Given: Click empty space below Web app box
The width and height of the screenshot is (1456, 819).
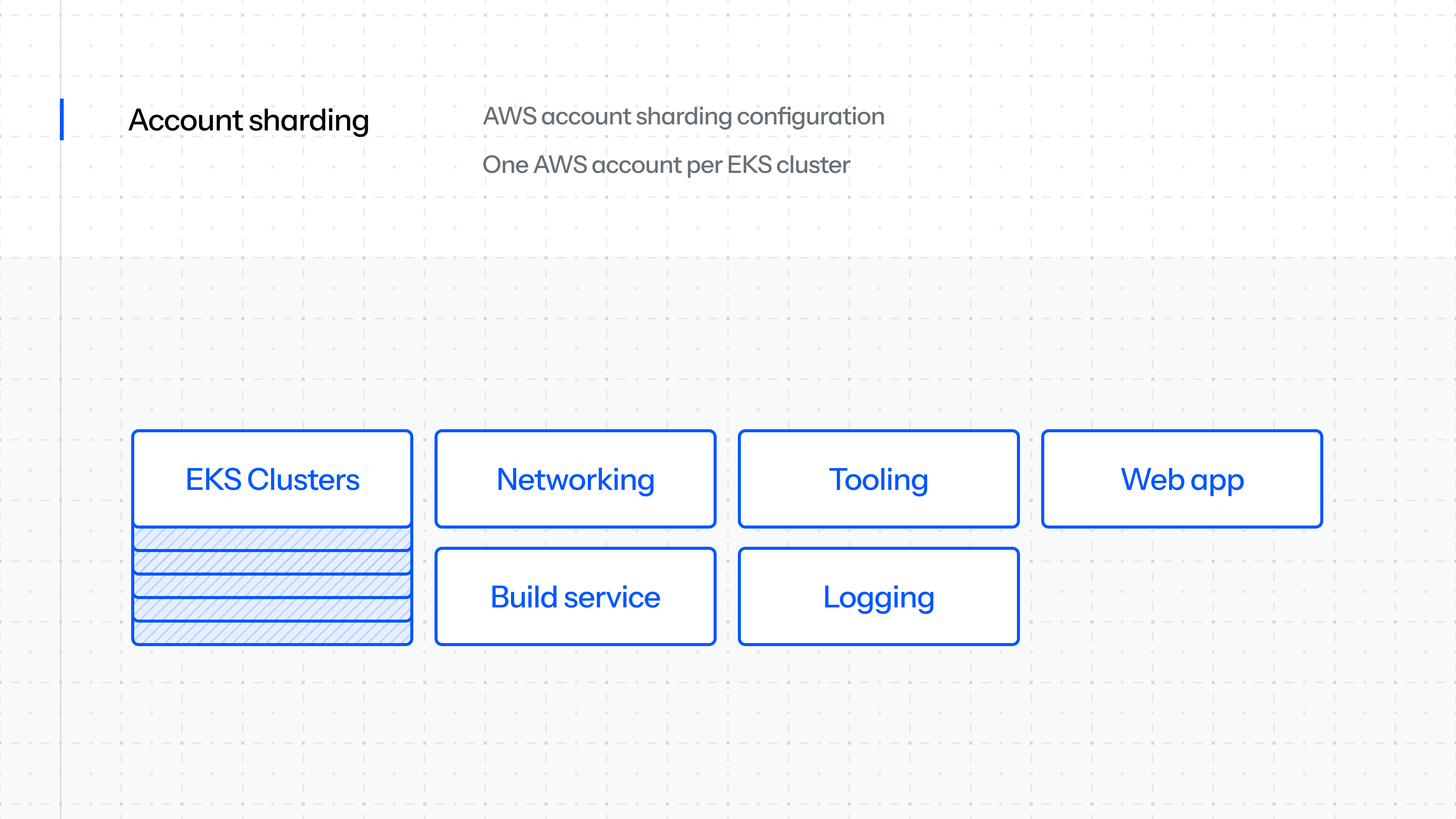Looking at the screenshot, I should click(x=1181, y=596).
